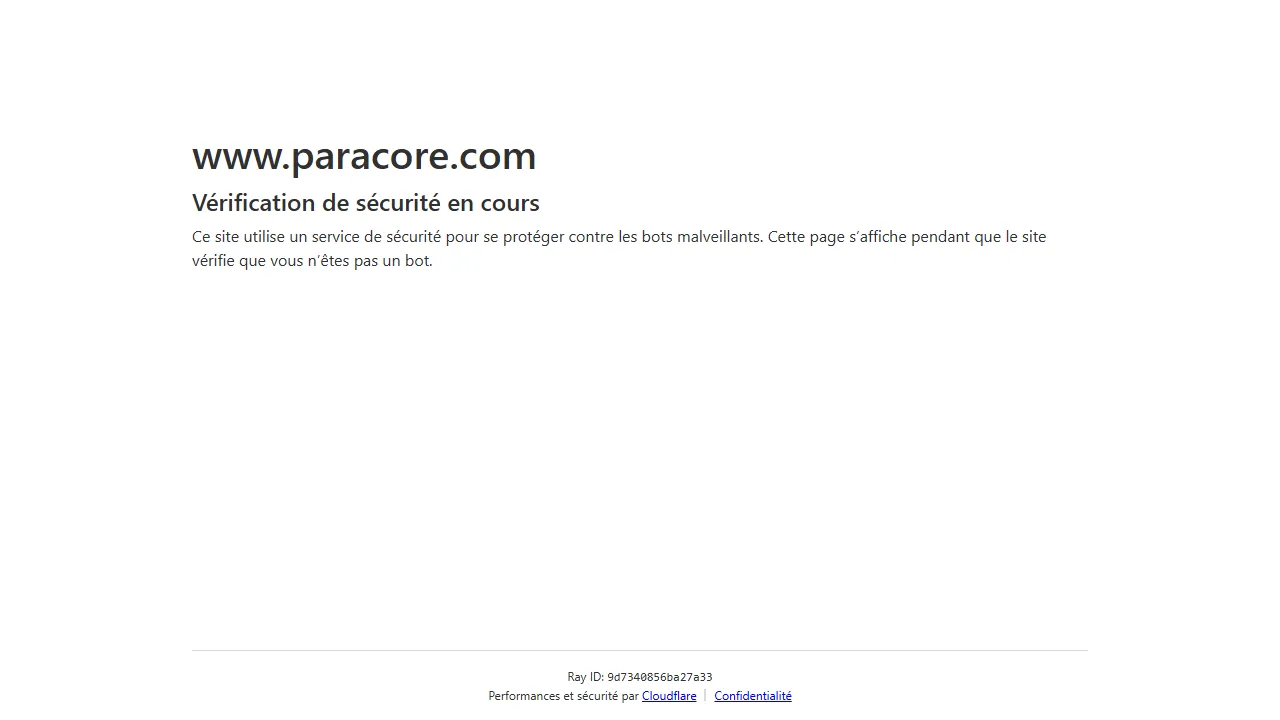
Task: Click the underlined Confidentialité hyperlink
Action: (x=753, y=695)
